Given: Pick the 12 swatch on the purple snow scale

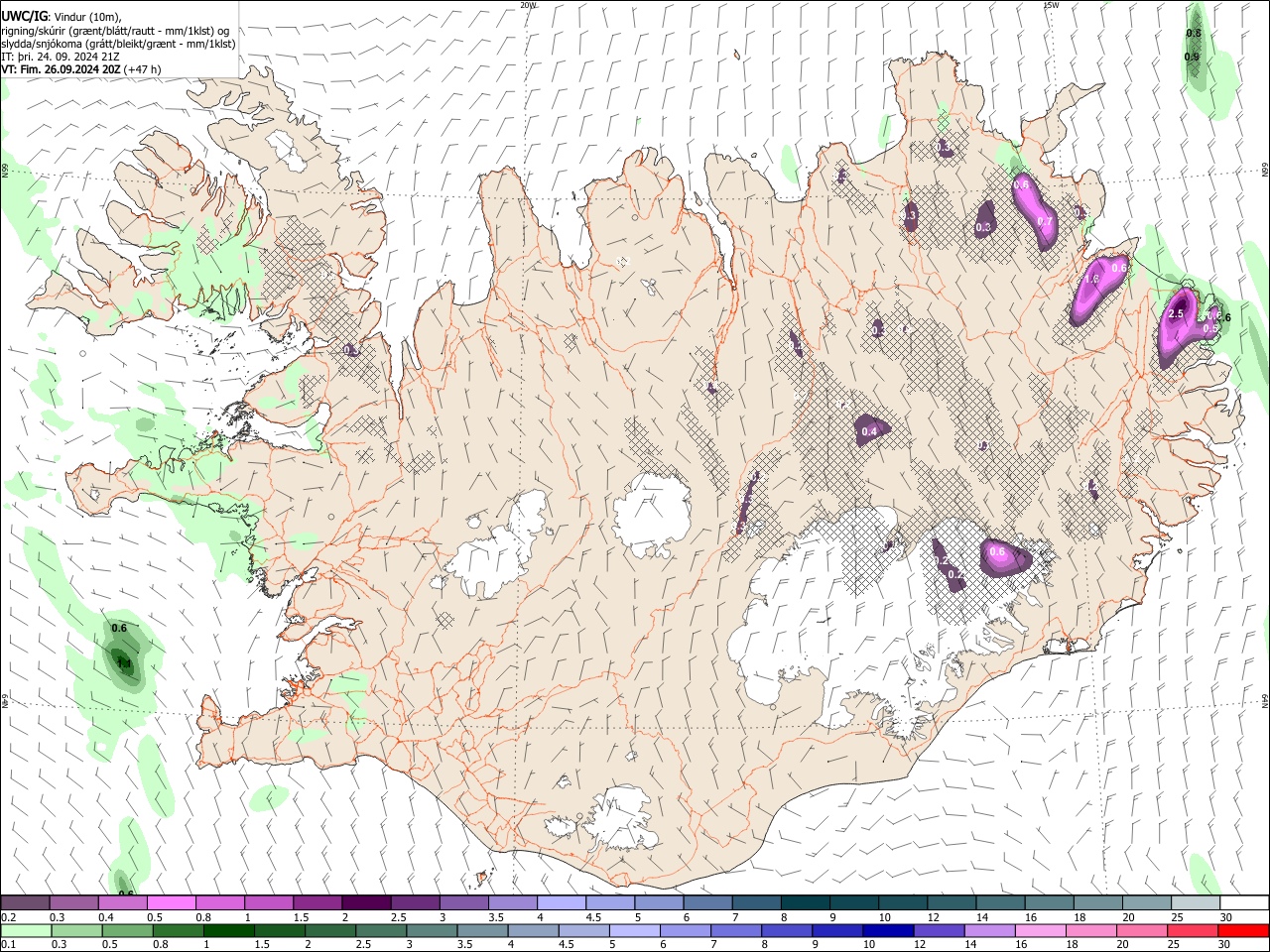Looking at the screenshot, I should pos(951,903).
